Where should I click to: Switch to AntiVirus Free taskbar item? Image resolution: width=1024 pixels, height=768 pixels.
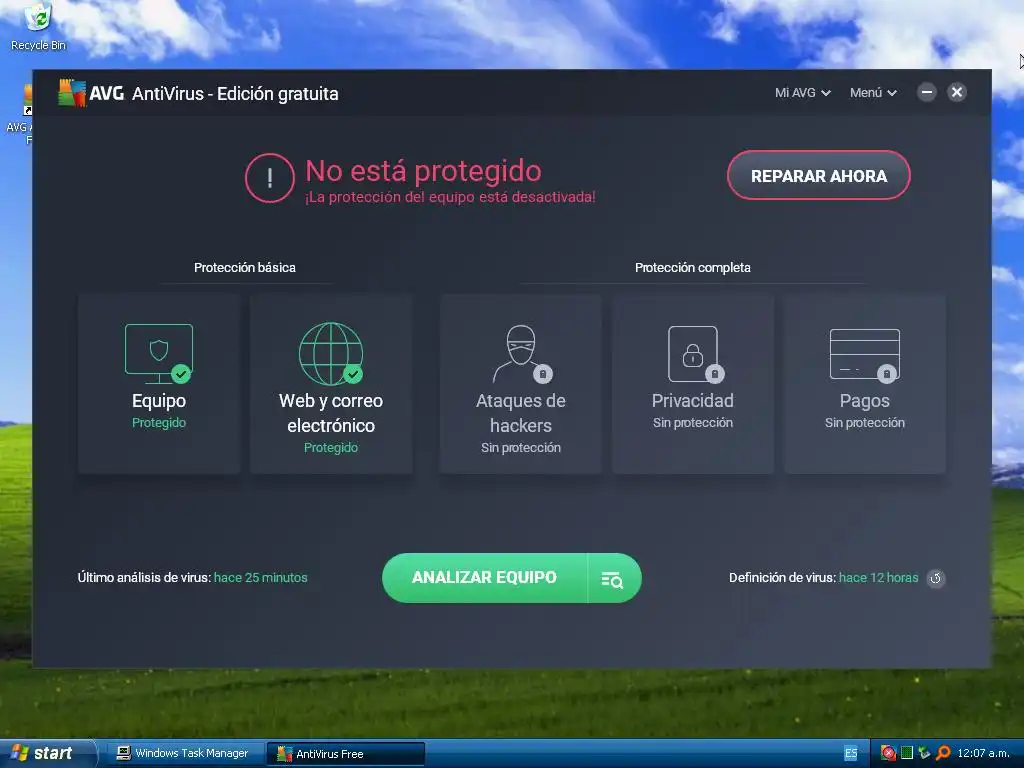346,754
